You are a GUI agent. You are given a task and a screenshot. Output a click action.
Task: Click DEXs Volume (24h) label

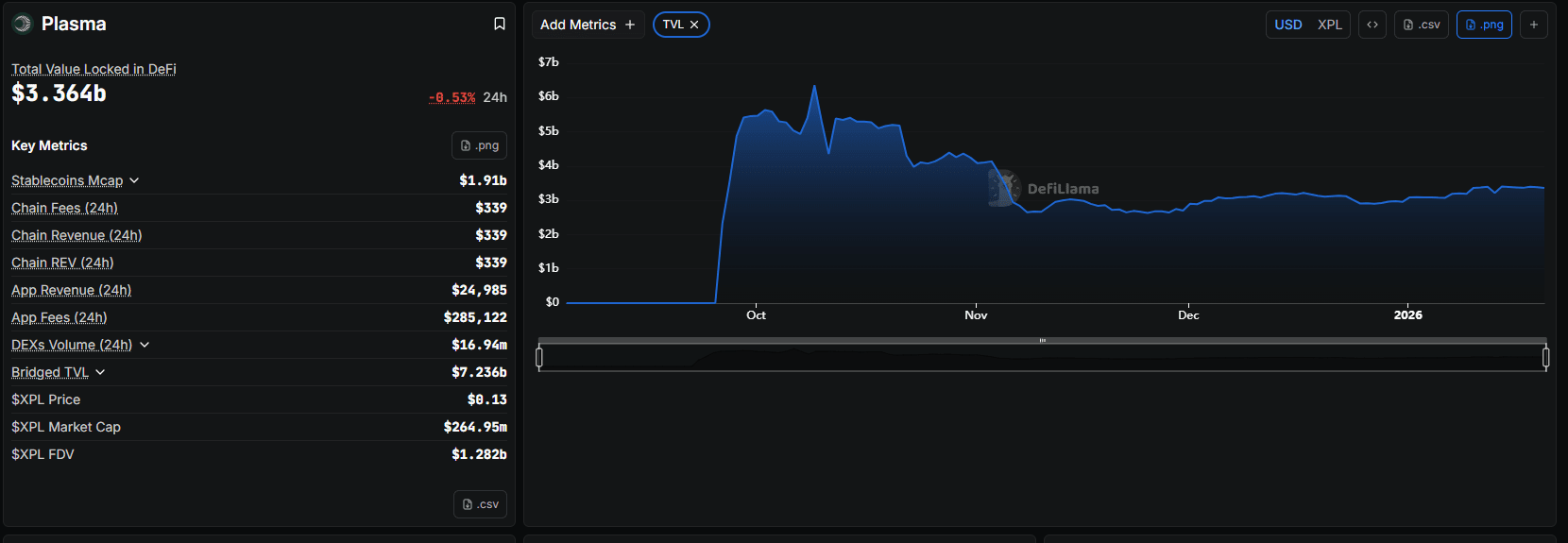click(72, 345)
